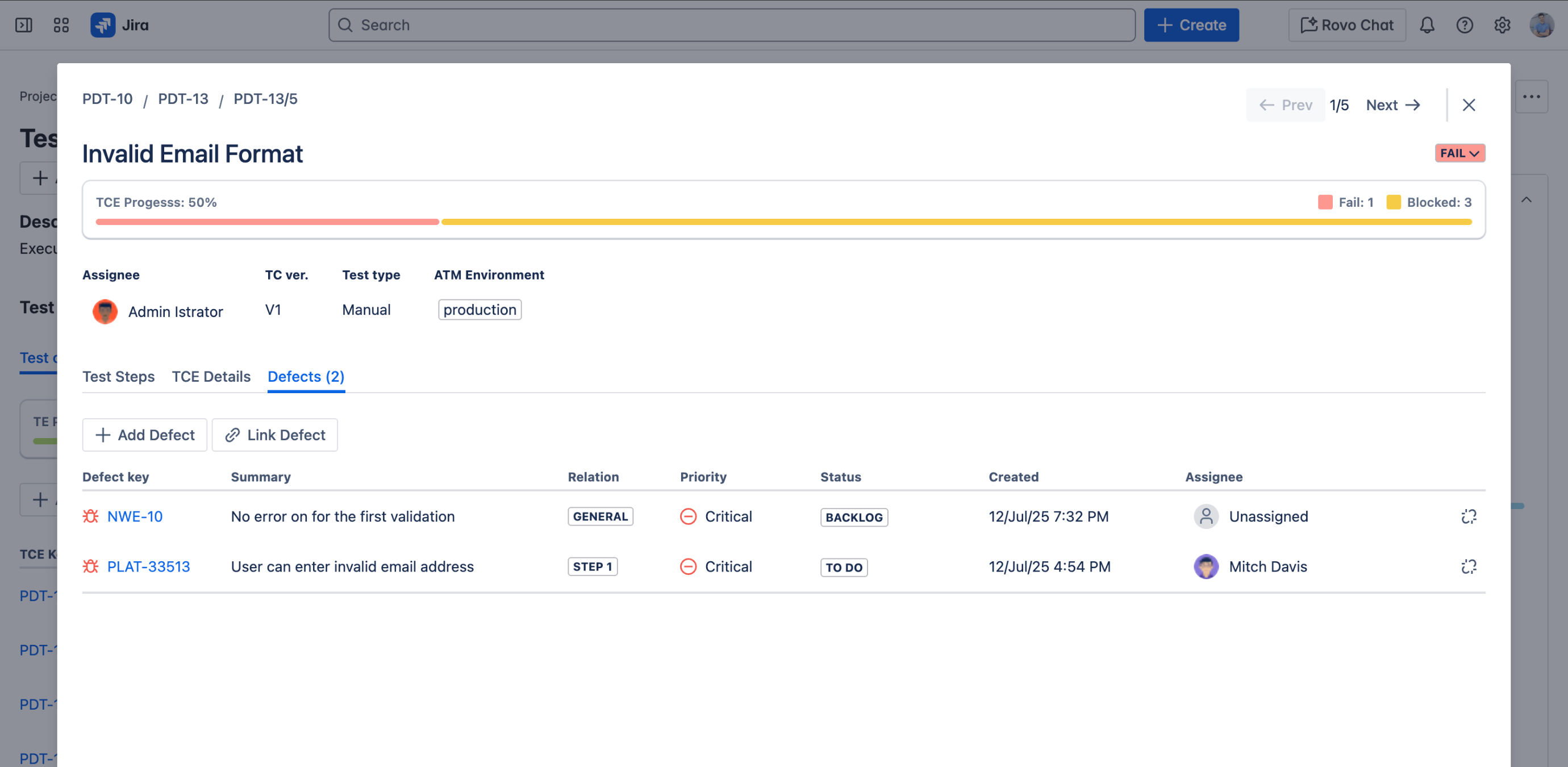Go to the PDT-10 breadcrumb
1568x767 pixels.
pyautogui.click(x=107, y=99)
